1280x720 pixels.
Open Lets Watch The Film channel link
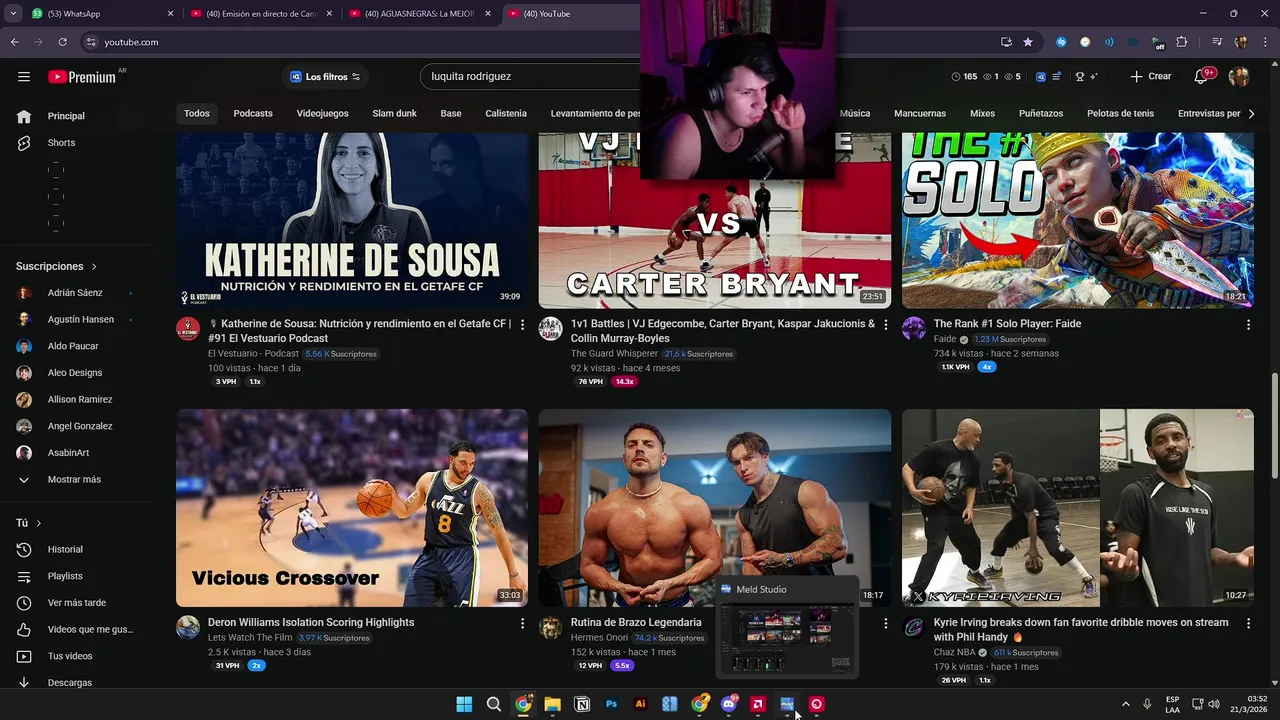pyautogui.click(x=250, y=638)
